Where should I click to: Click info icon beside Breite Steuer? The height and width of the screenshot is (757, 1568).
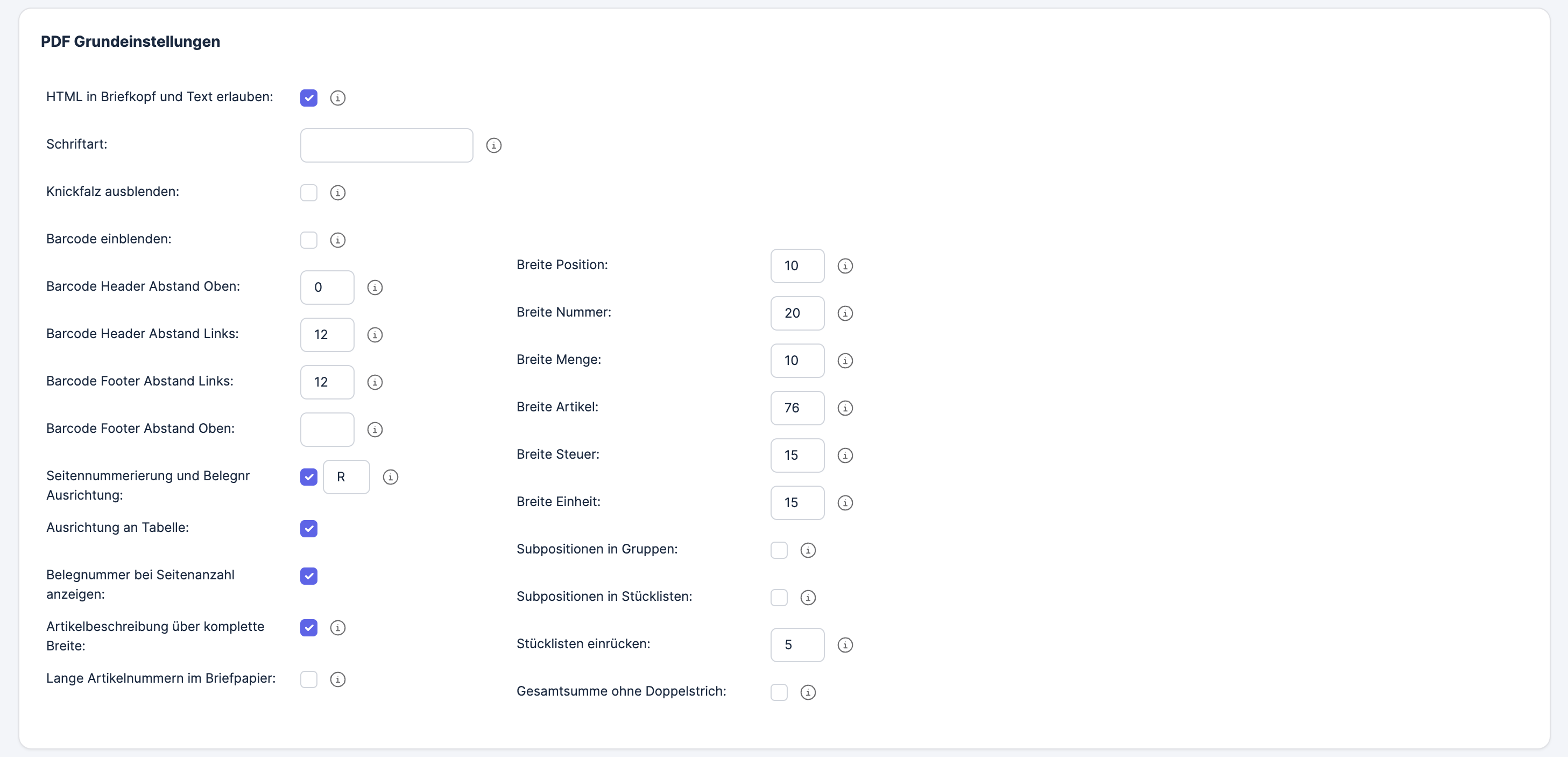845,455
